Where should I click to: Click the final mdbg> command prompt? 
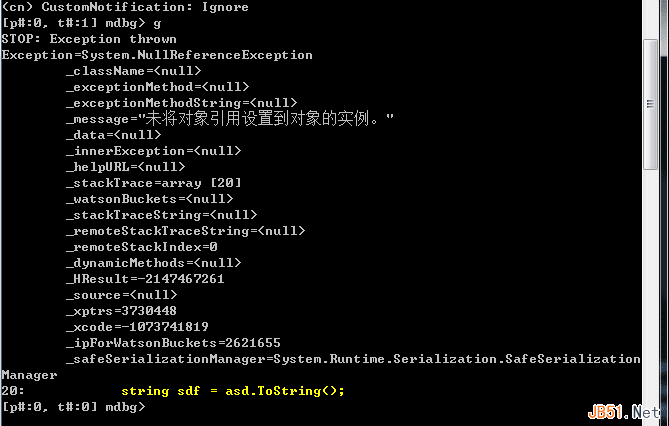[x=73, y=407]
